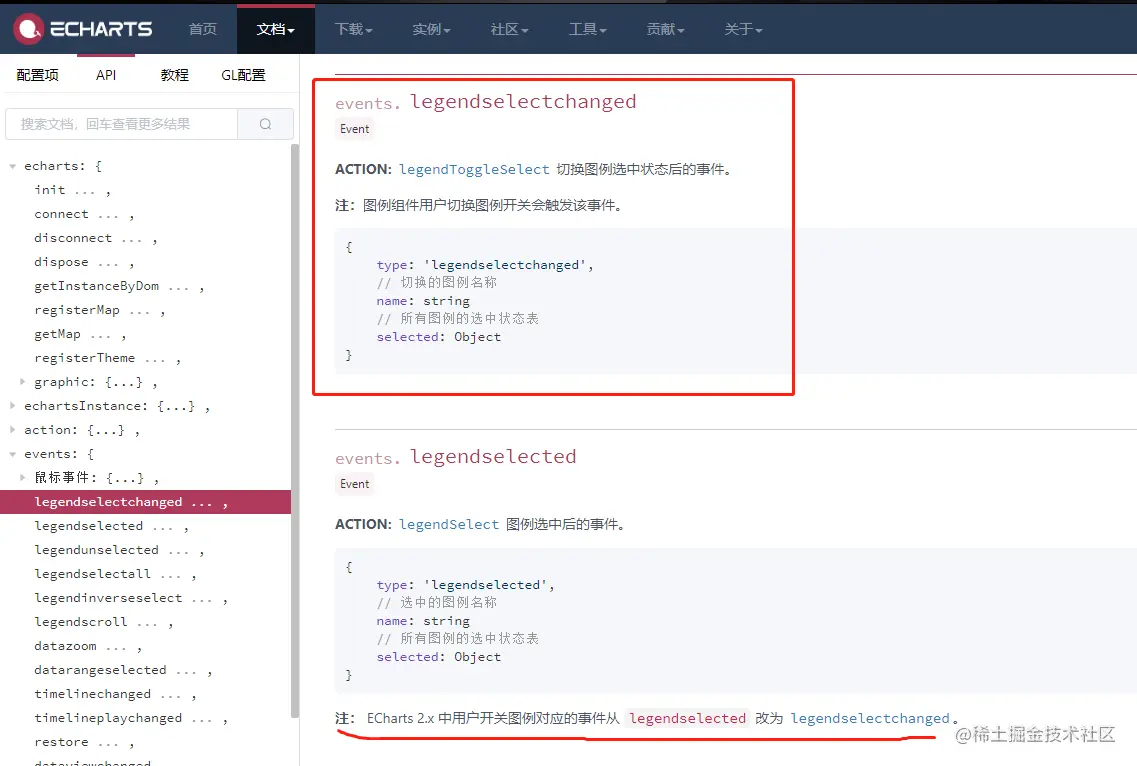Click the search magnifier button
The width and height of the screenshot is (1137, 766).
point(265,124)
